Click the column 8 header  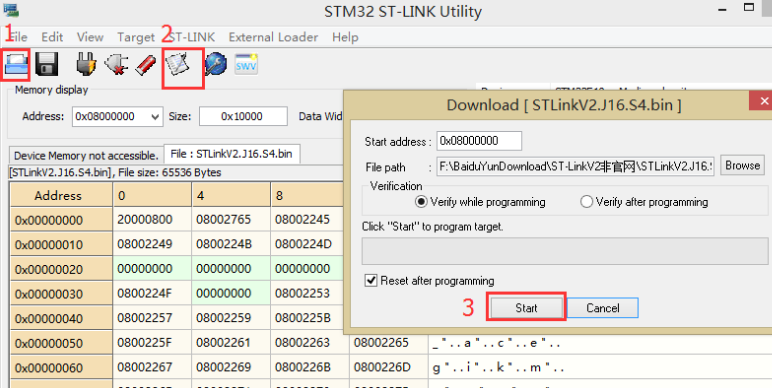click(307, 195)
